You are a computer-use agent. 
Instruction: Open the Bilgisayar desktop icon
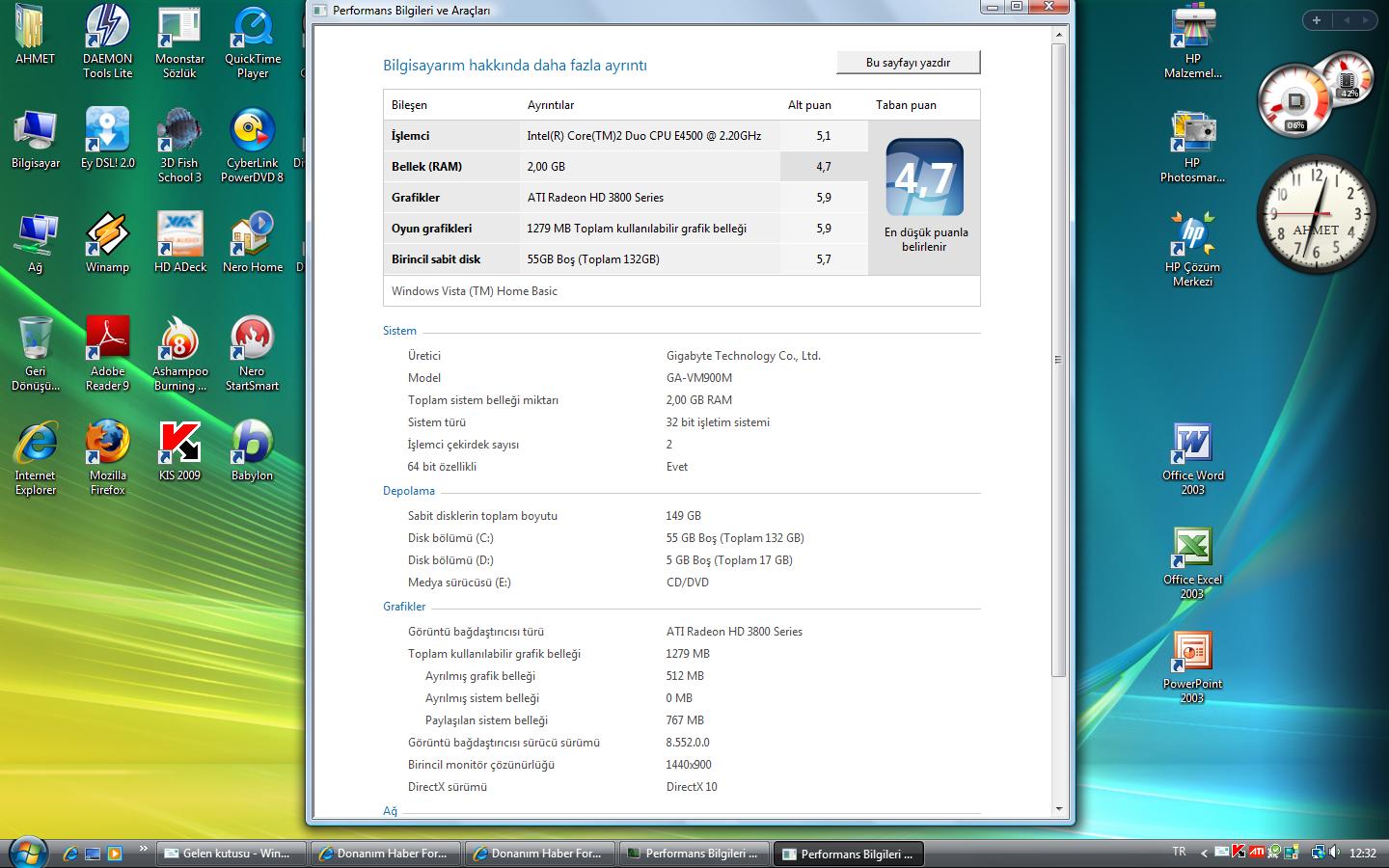36,140
